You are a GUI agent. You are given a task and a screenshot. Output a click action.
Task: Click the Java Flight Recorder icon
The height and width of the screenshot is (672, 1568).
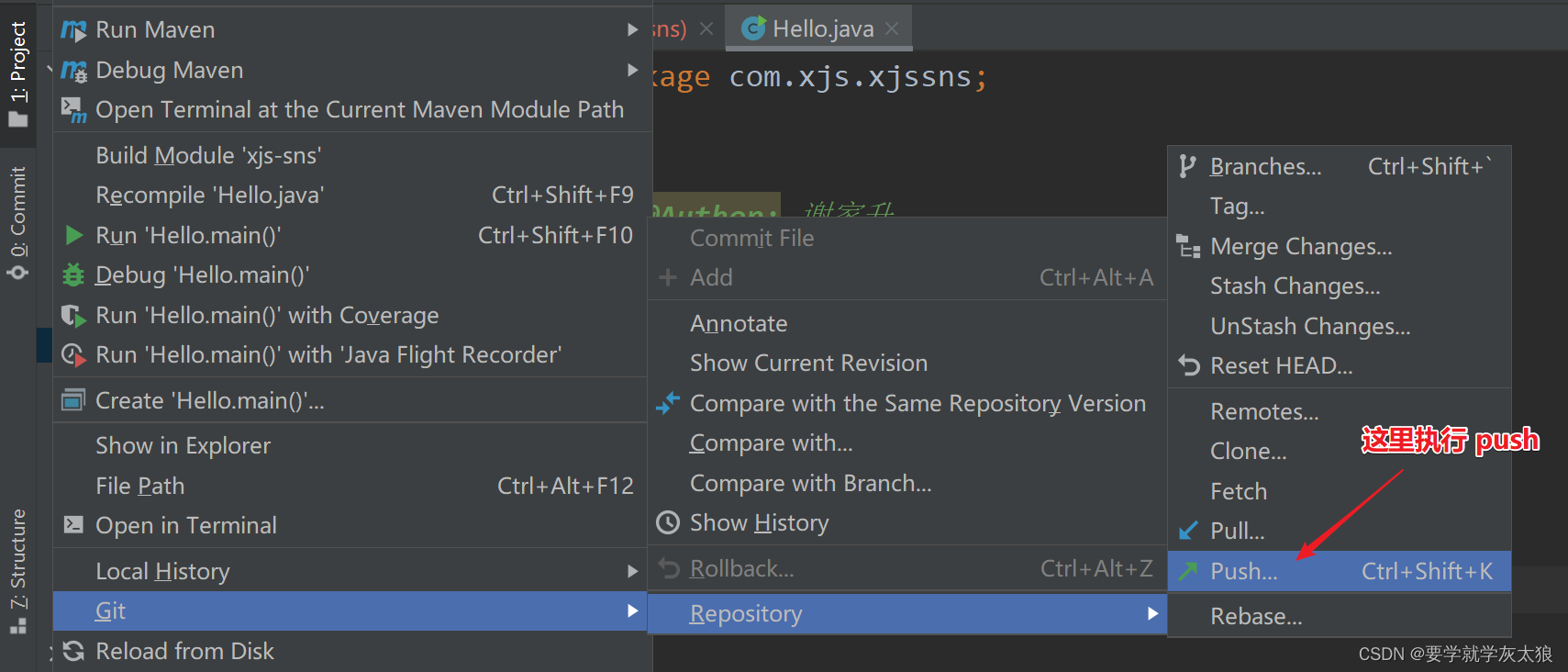[x=73, y=355]
